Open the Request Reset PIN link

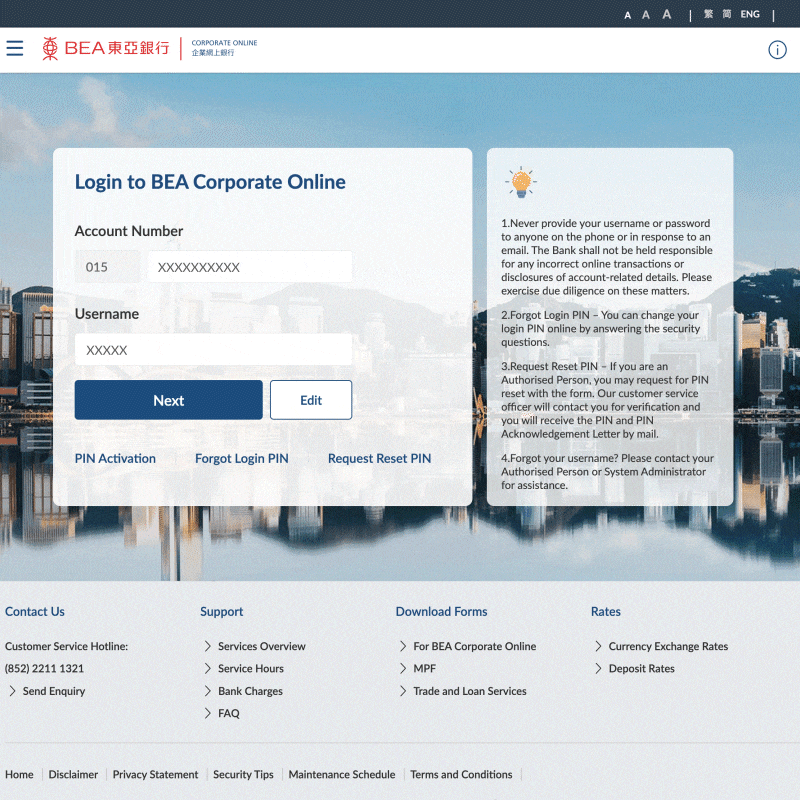click(380, 459)
